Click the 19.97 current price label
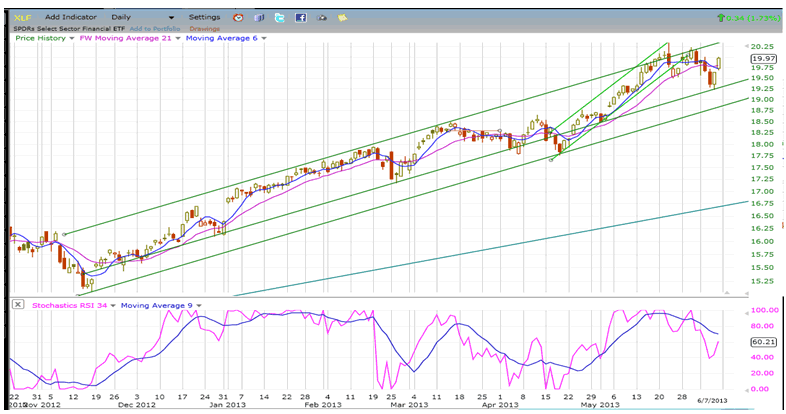This screenshot has height=414, width=786. pos(763,60)
